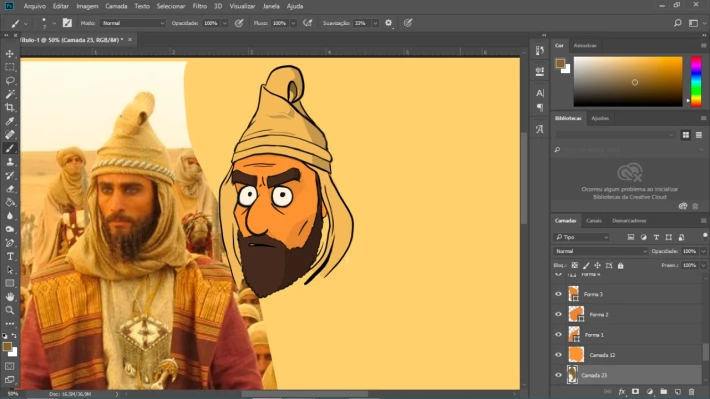Open the layer Opacidade dropdown arrow
The height and width of the screenshot is (399, 710).
pos(703,251)
